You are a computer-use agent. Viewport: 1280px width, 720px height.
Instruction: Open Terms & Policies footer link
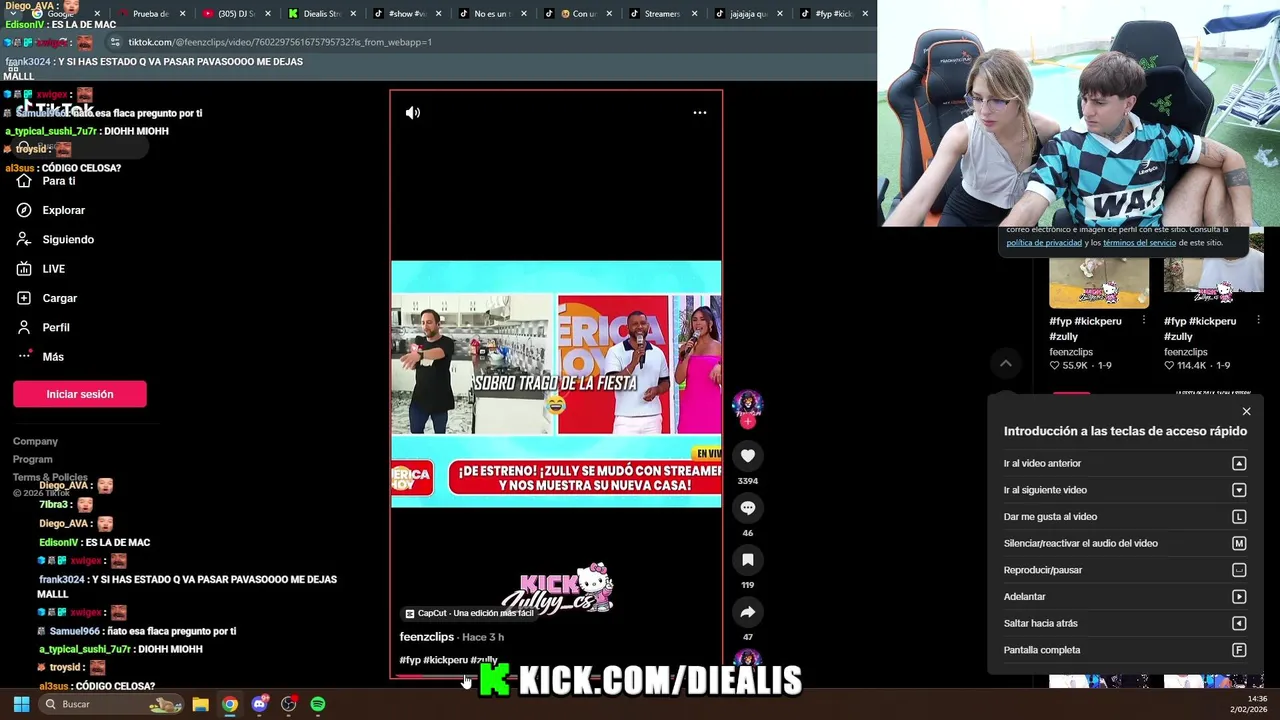(x=50, y=477)
